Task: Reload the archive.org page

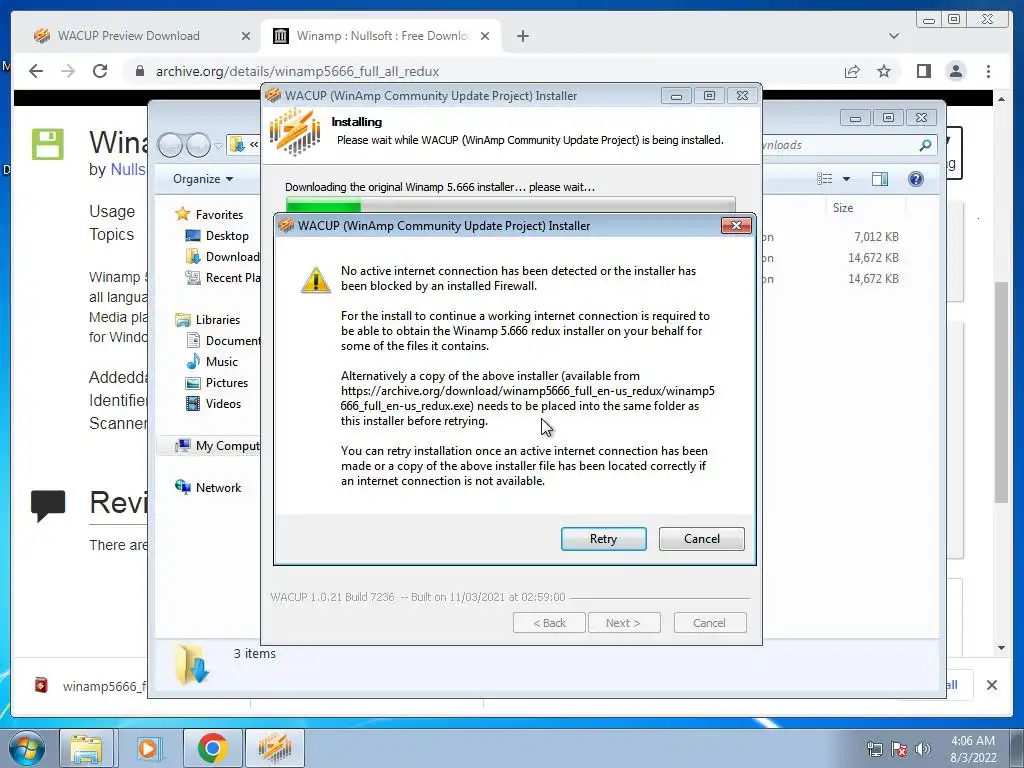Action: pyautogui.click(x=100, y=71)
